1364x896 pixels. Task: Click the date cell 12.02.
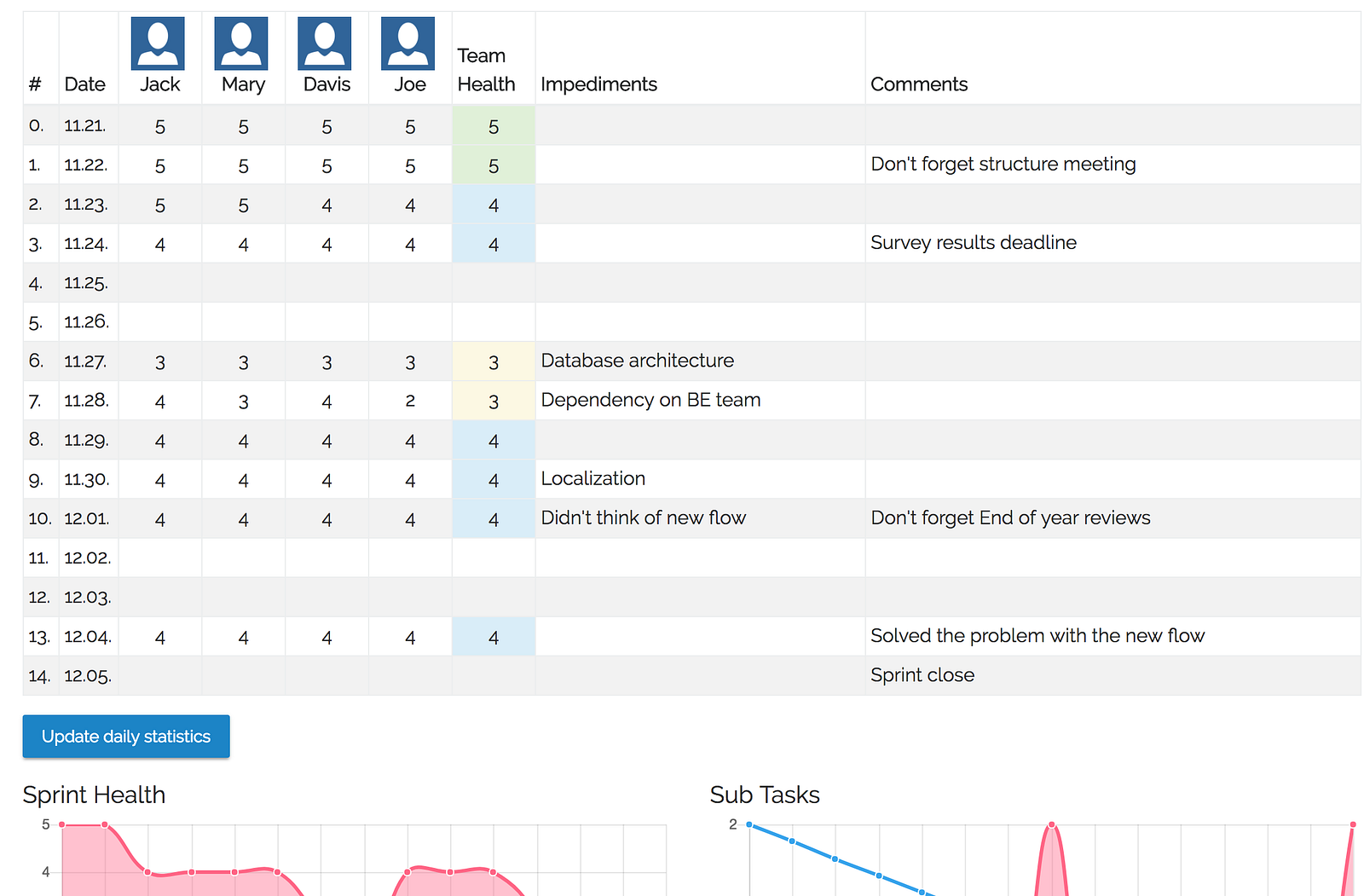point(88,558)
